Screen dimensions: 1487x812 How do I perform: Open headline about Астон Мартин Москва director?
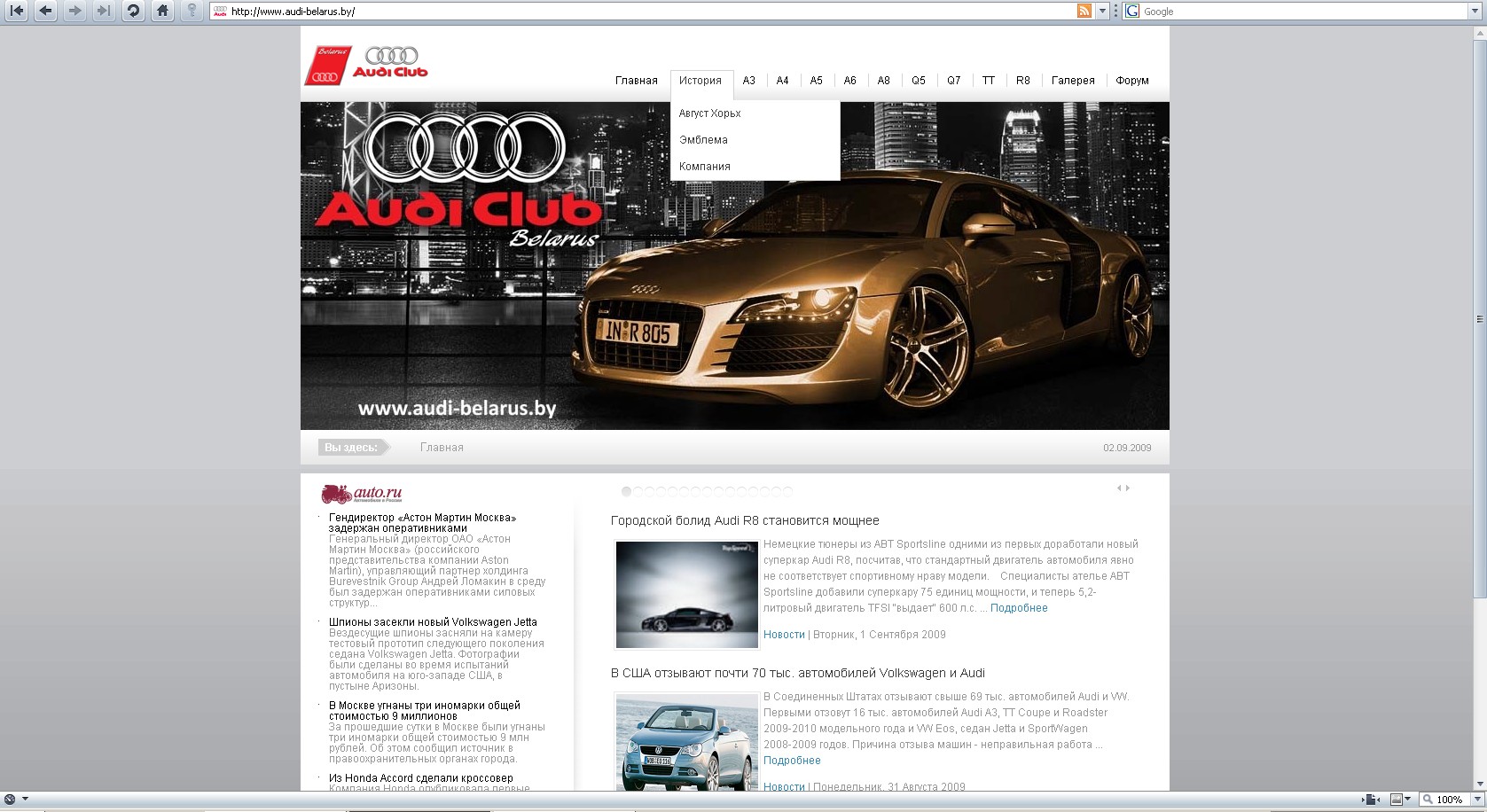[x=422, y=523]
